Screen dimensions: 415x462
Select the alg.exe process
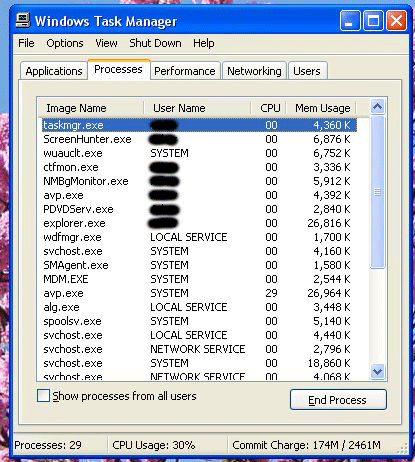coord(199,307)
